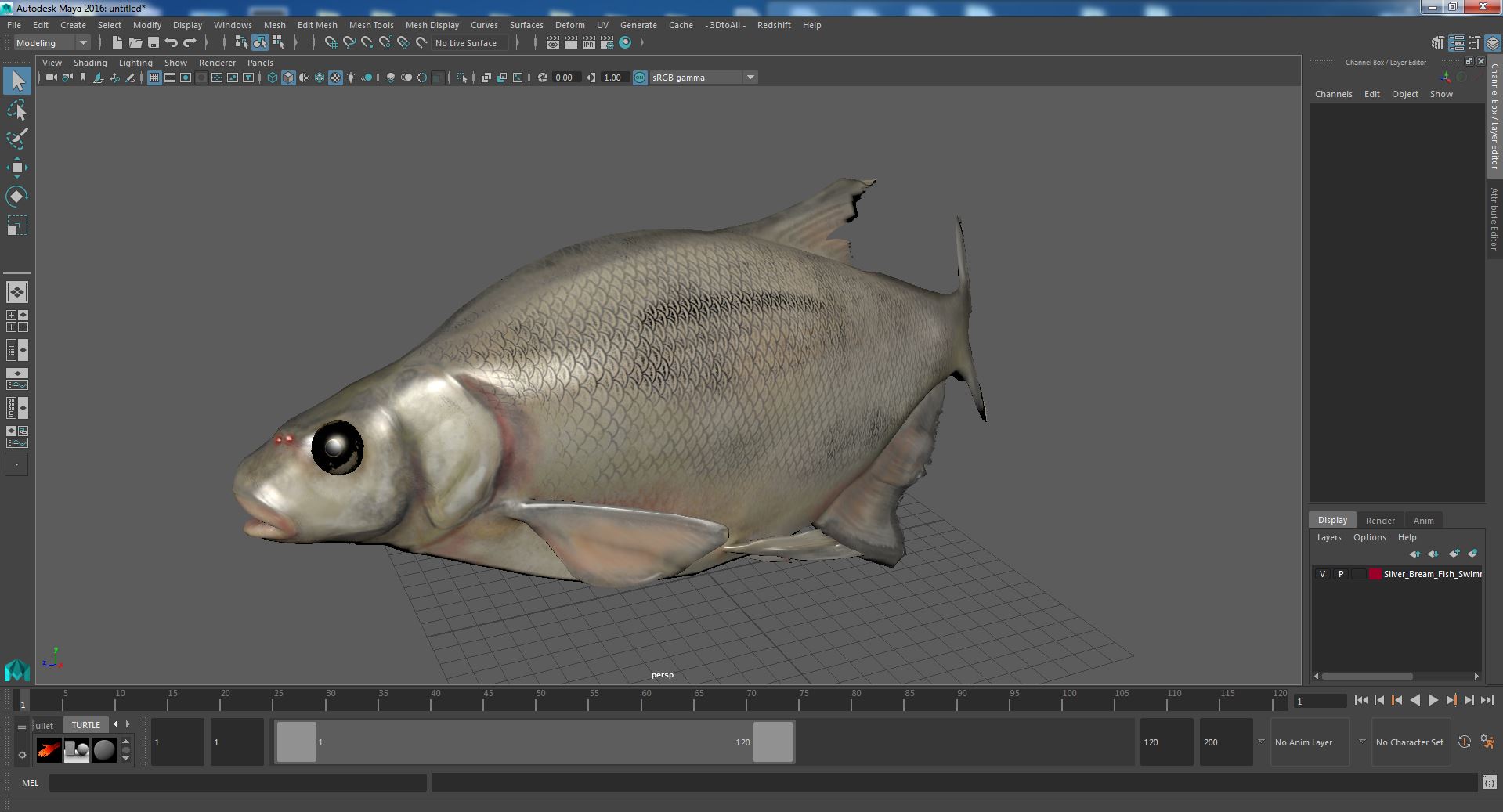Redo the last action
1503x812 pixels.
click(189, 42)
